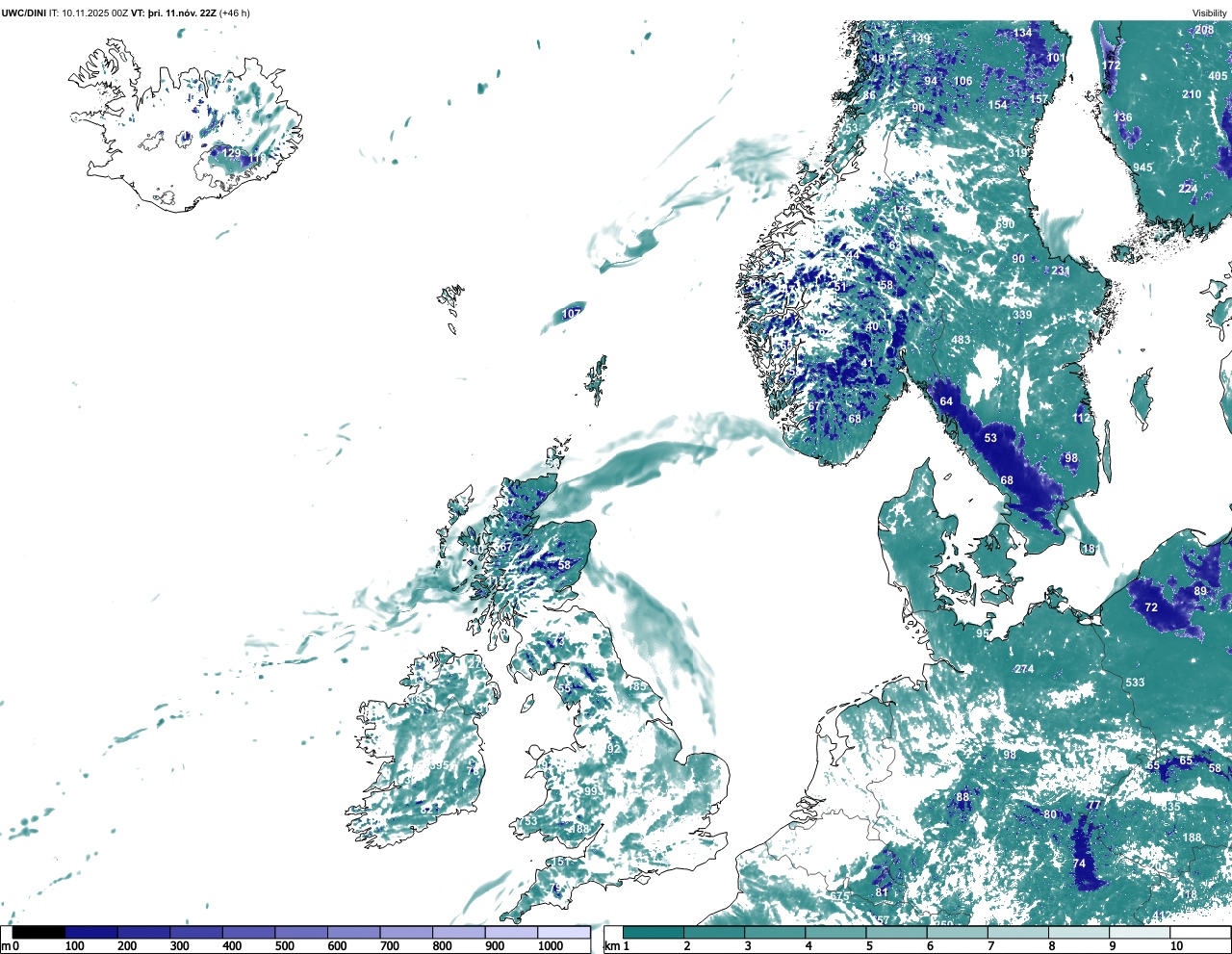Click the '129' visibility value over Iceland
The height and width of the screenshot is (954, 1232).
click(x=232, y=153)
